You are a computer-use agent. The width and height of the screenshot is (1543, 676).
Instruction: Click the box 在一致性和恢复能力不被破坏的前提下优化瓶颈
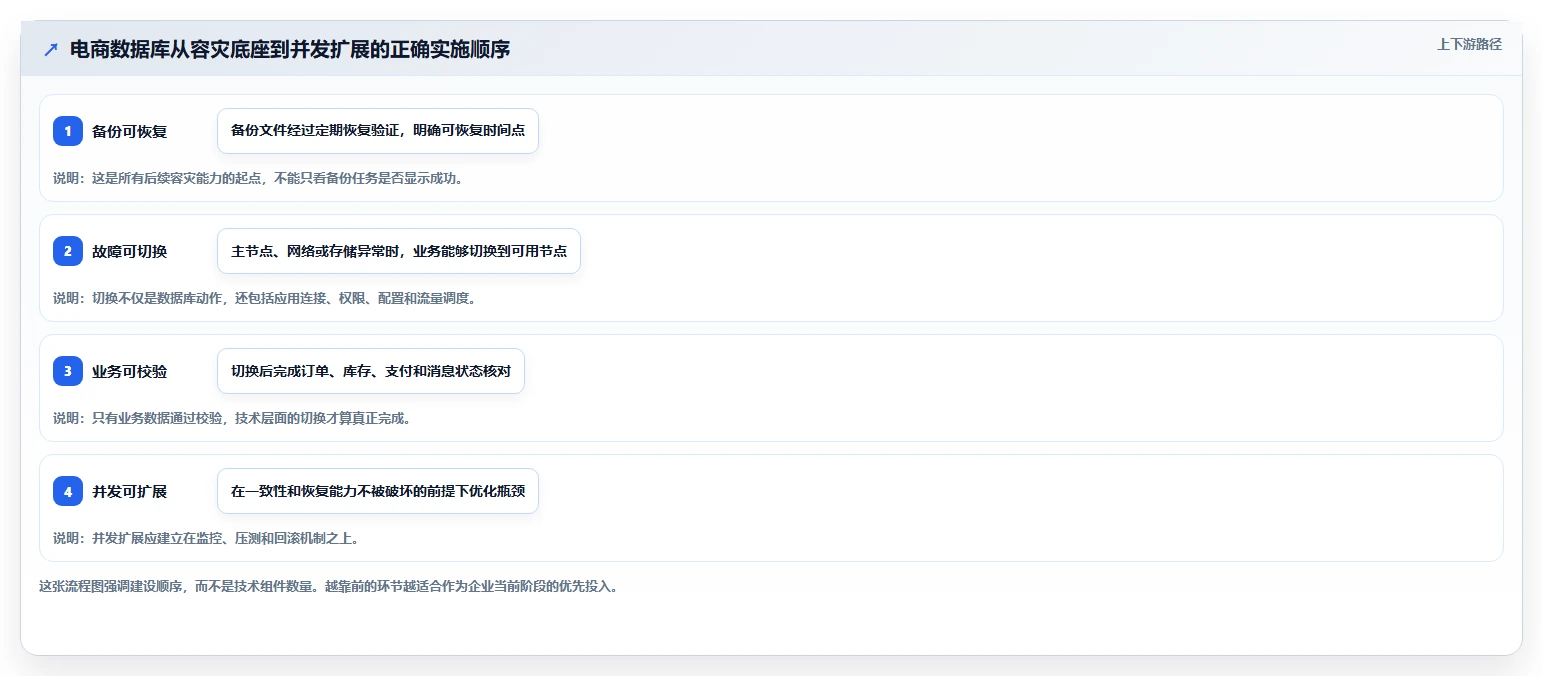click(378, 491)
